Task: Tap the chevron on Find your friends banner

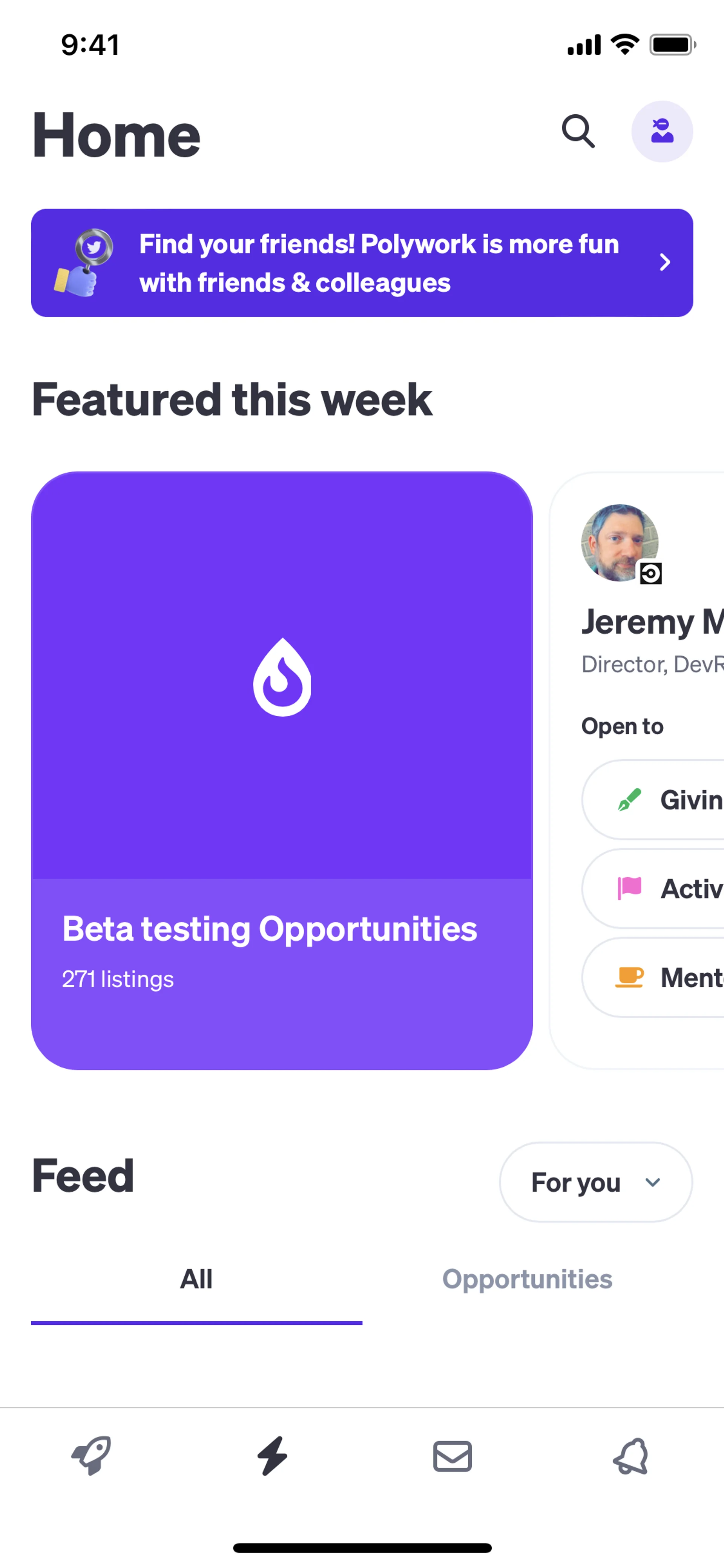Action: pos(665,263)
